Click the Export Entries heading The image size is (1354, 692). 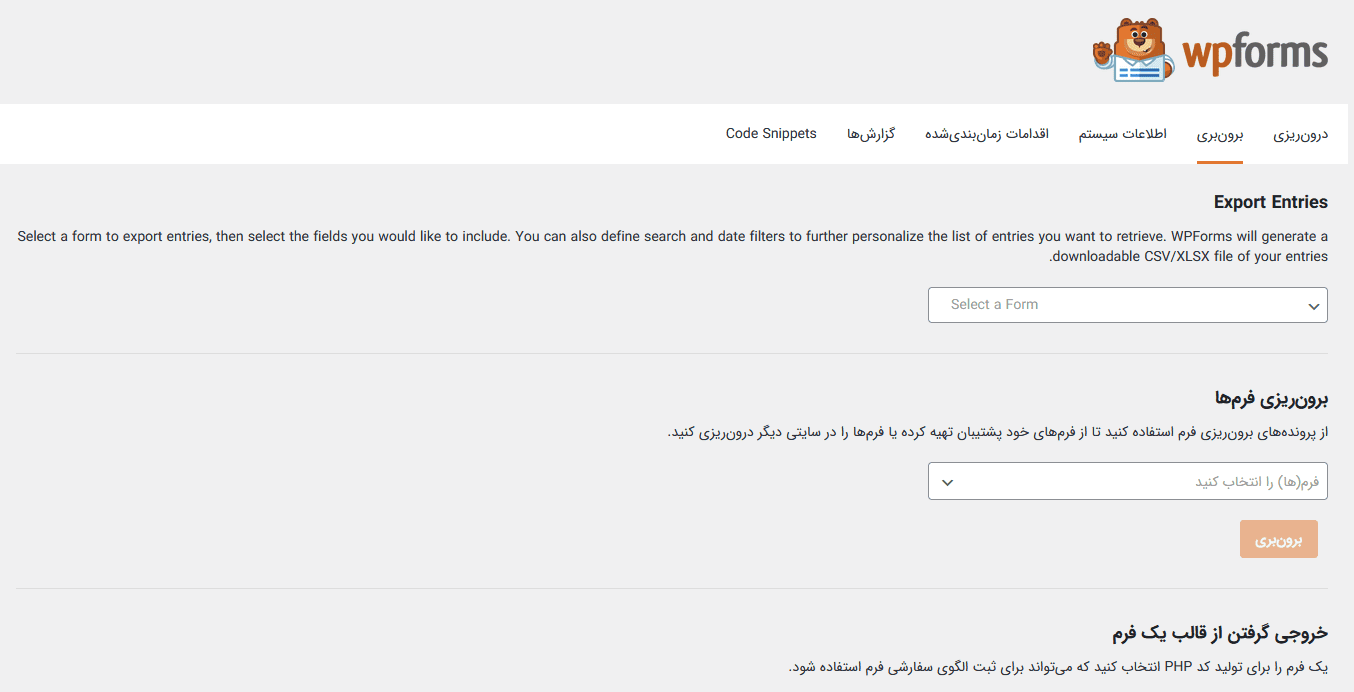[1271, 202]
